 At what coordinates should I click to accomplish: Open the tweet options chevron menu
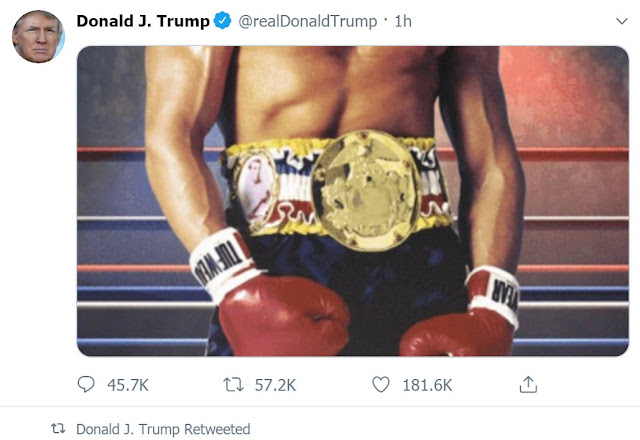621,21
